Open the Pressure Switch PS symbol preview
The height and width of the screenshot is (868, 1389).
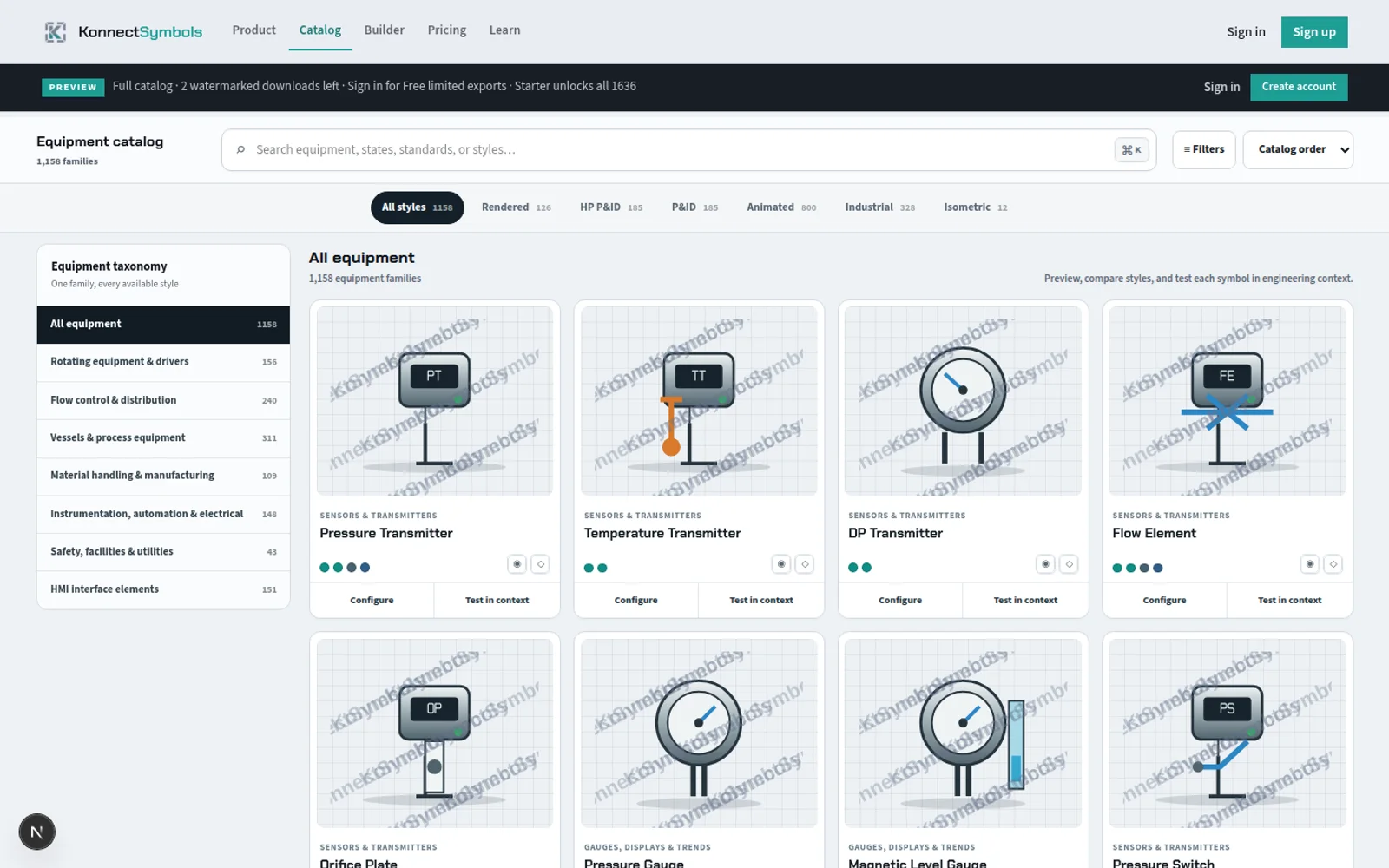[1228, 733]
